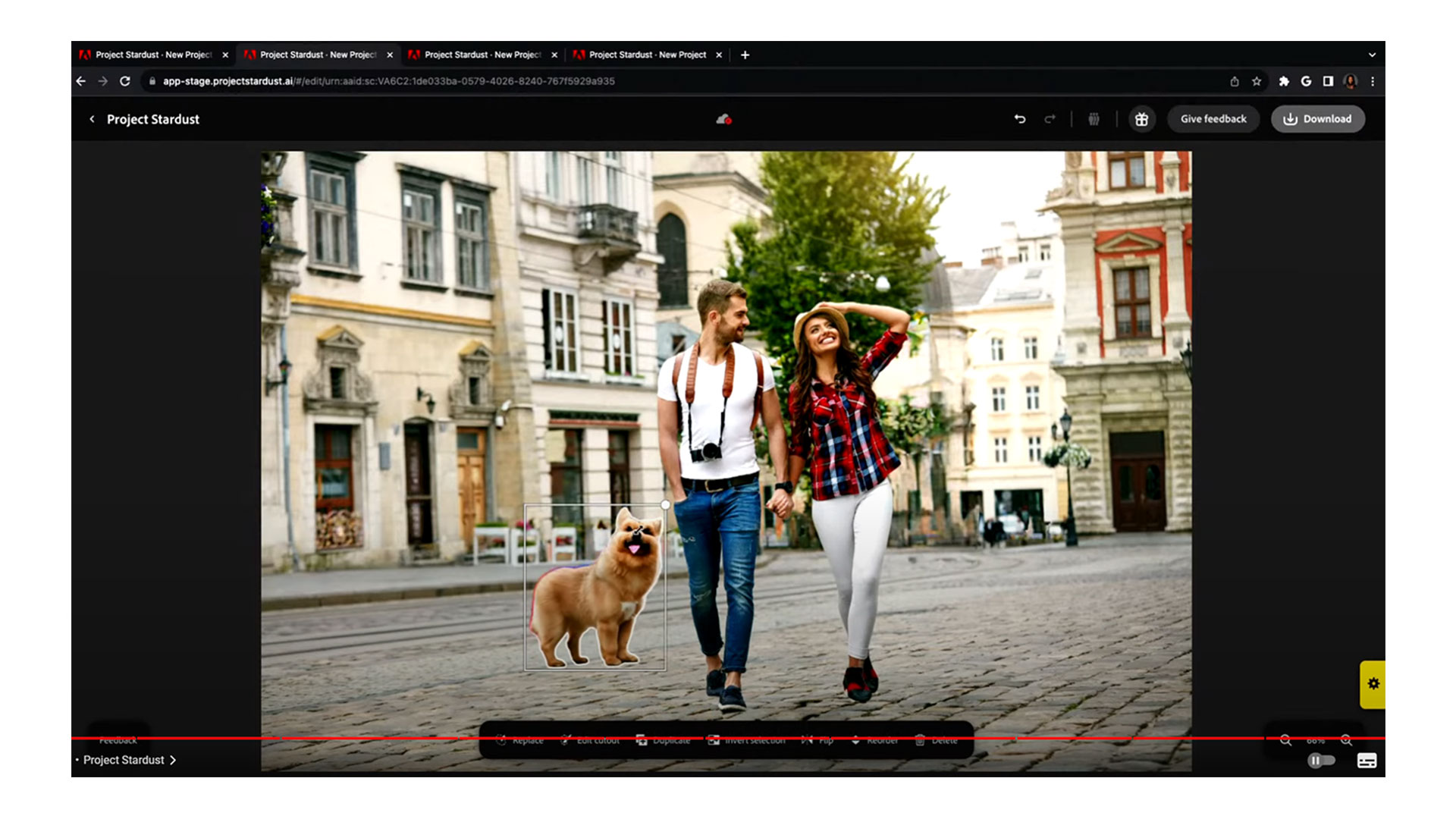1456x819 pixels.
Task: Click the zoom in magnifier icon
Action: [1346, 740]
